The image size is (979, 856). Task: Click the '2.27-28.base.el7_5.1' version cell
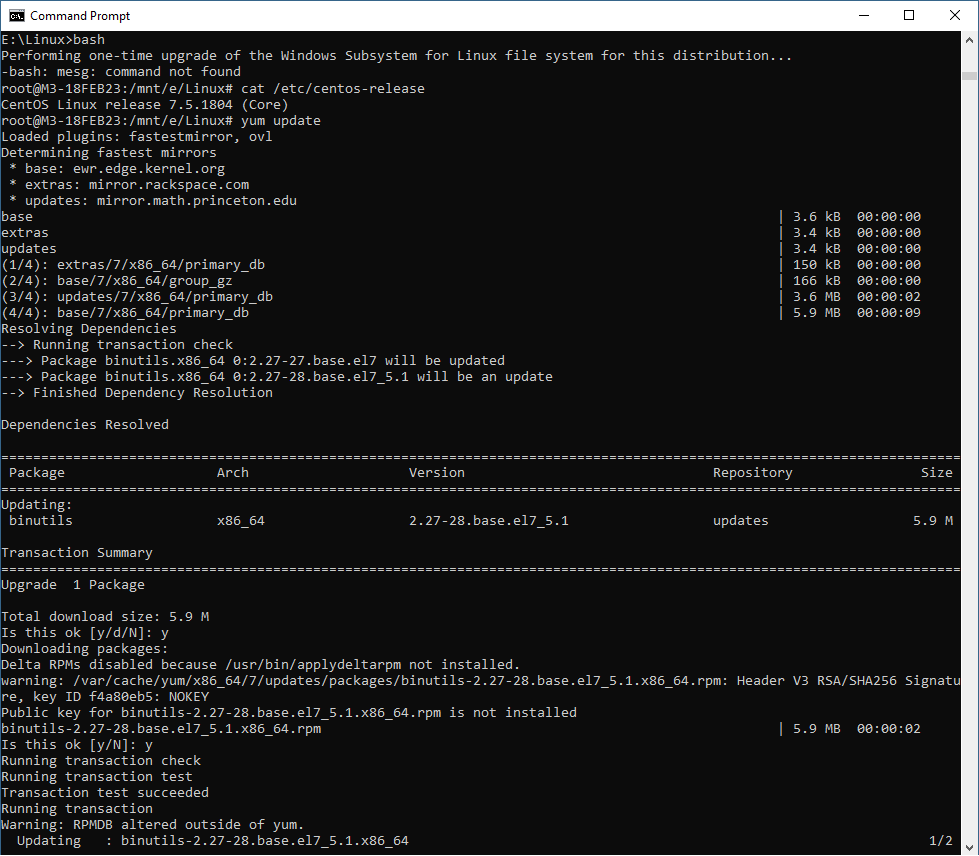point(489,521)
